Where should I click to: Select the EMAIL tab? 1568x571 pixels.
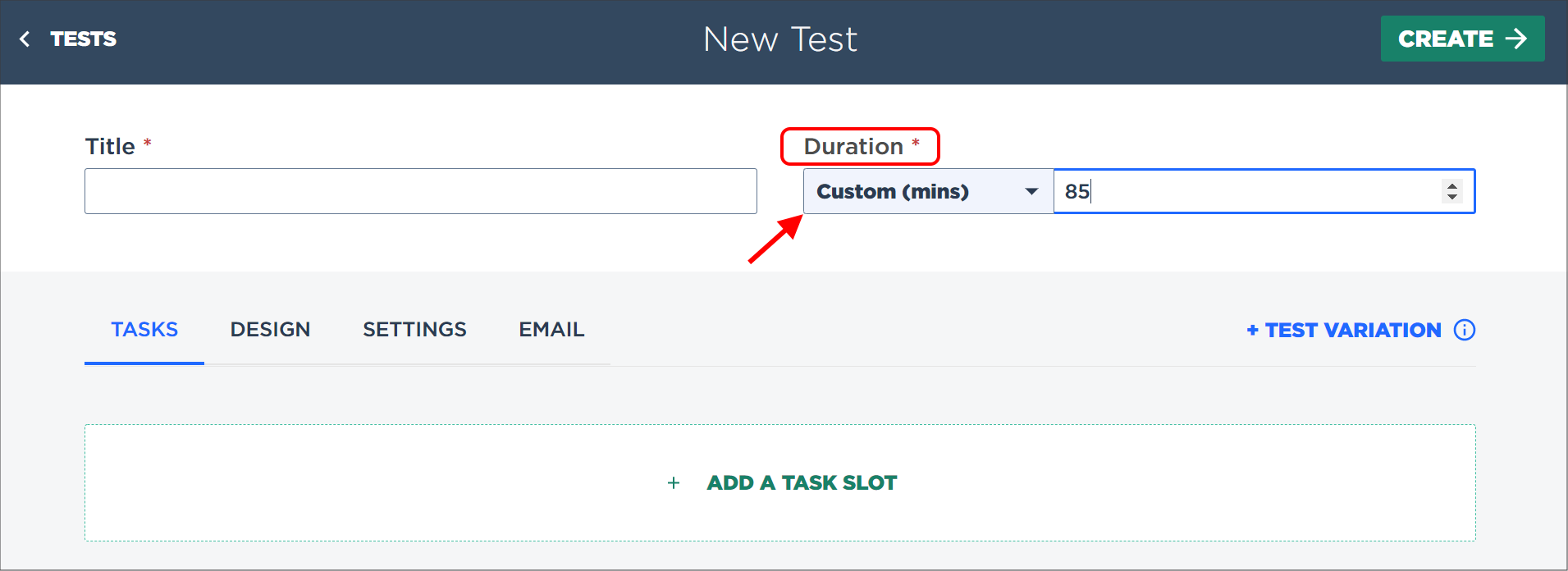551,330
